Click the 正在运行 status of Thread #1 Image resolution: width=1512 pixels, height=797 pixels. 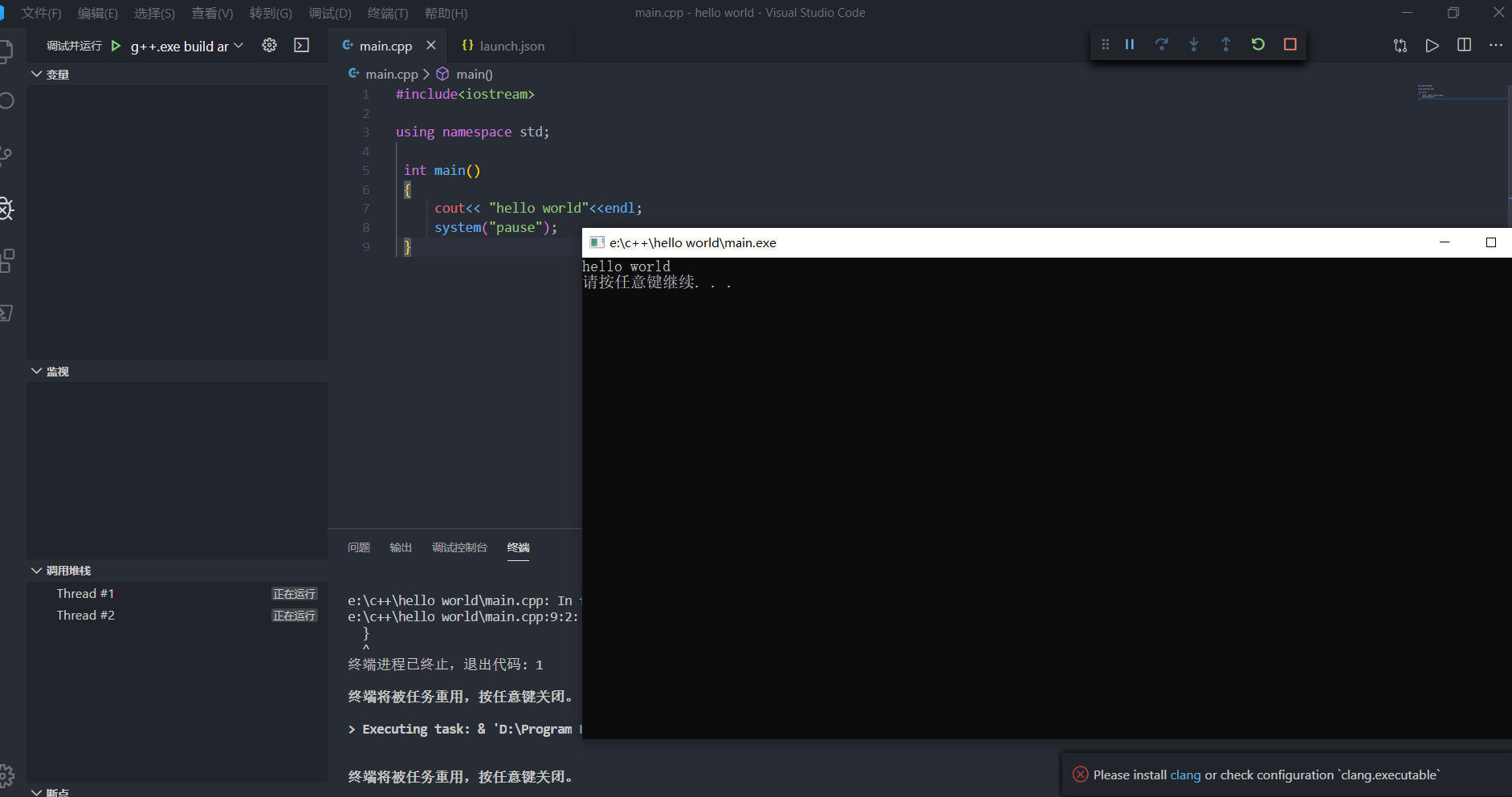point(294,594)
